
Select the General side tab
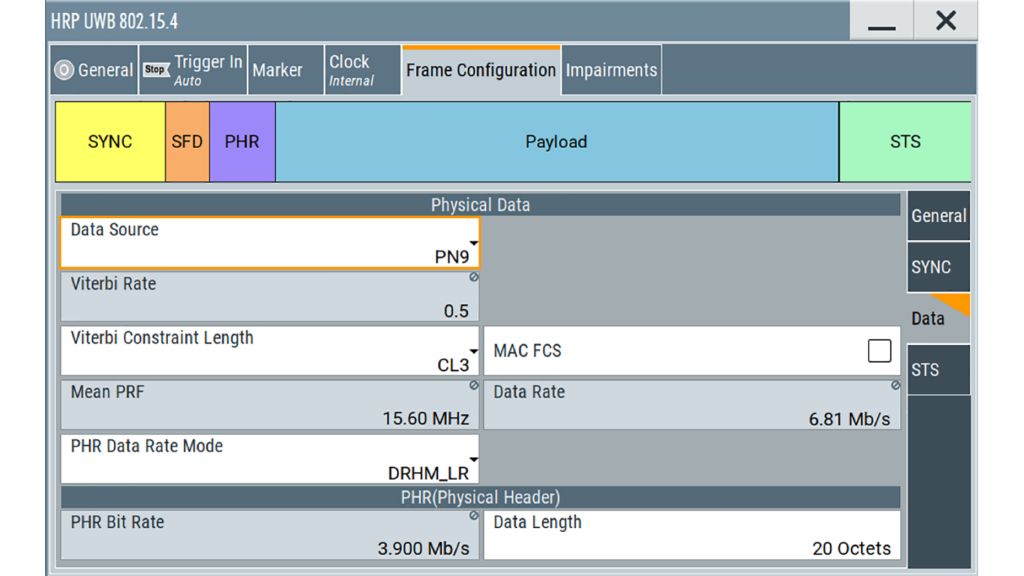[938, 215]
